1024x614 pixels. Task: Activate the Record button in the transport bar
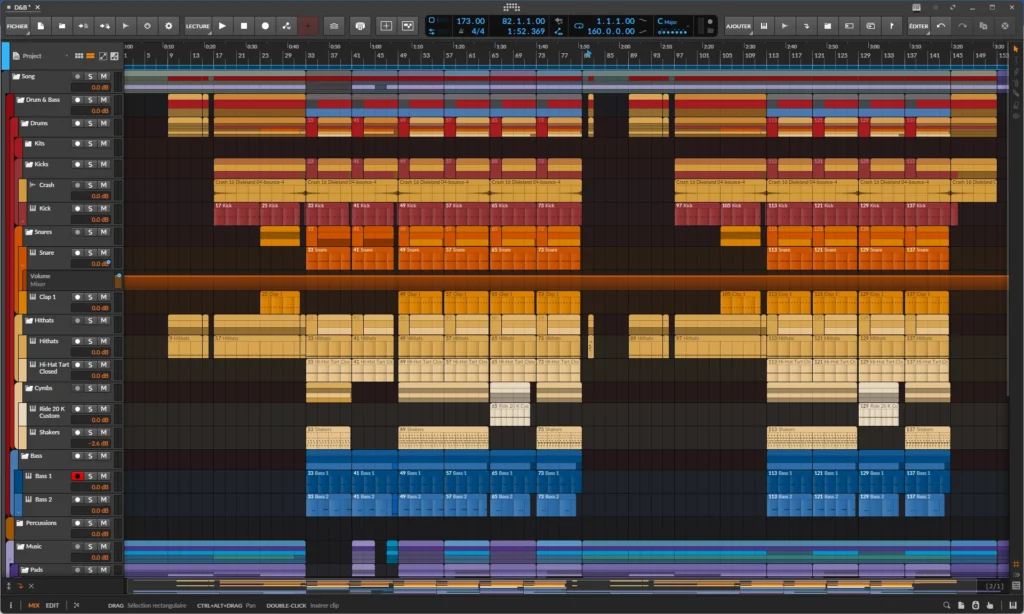(265, 25)
